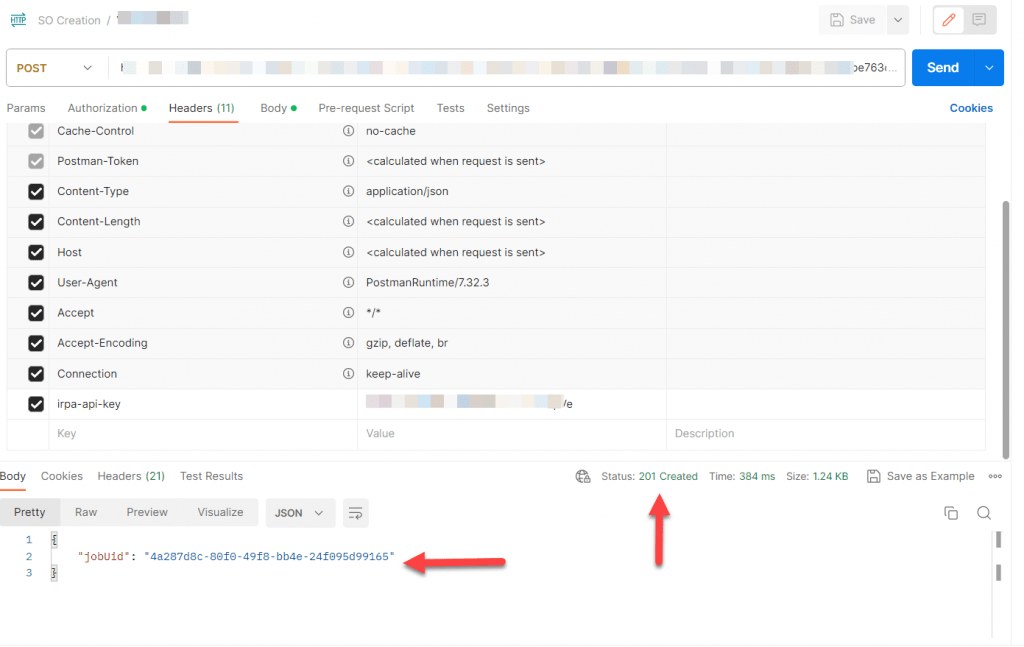
Task: Click the Send button
Action: pos(942,68)
